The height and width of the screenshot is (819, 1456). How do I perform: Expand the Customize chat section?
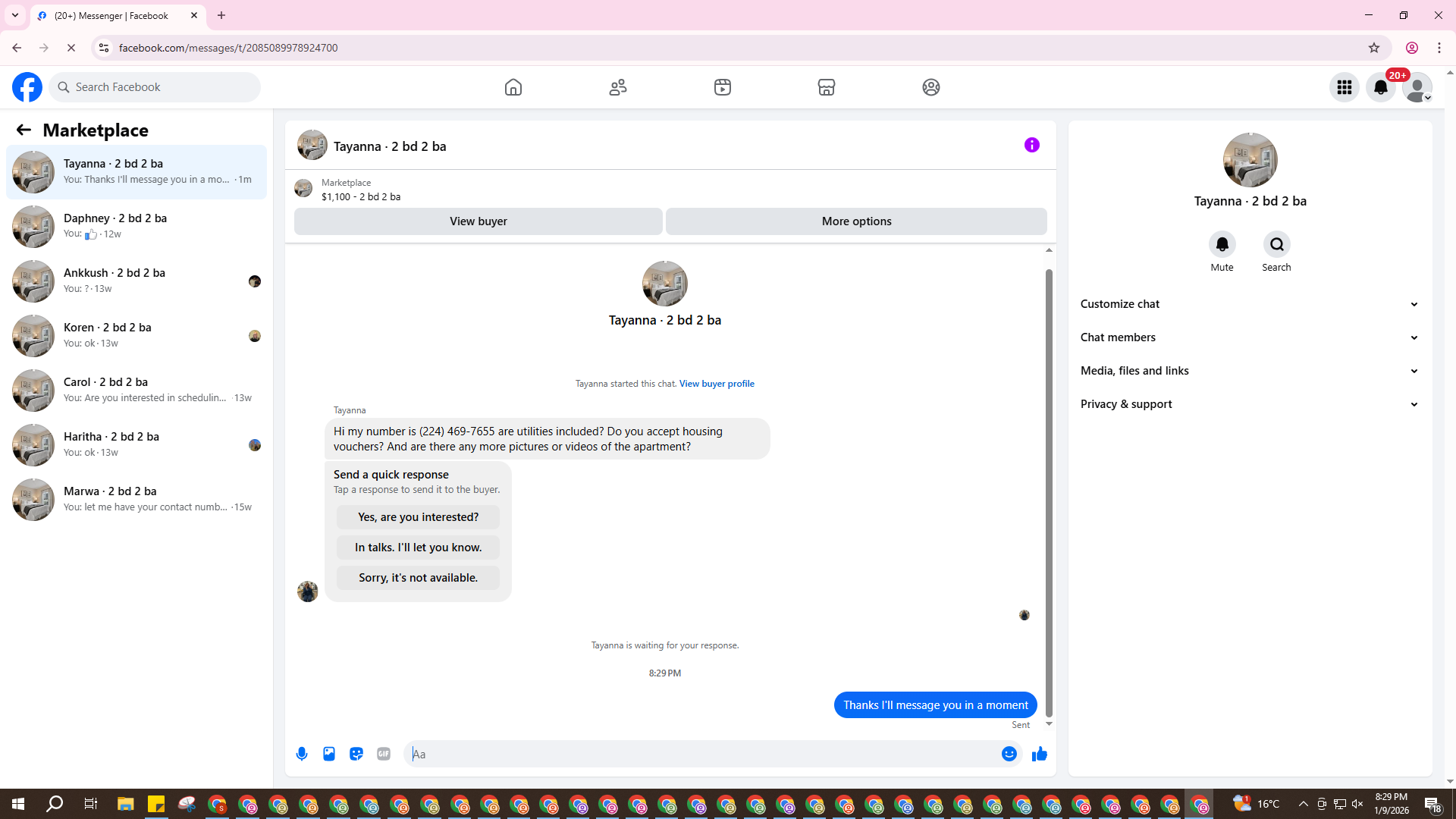pos(1250,304)
